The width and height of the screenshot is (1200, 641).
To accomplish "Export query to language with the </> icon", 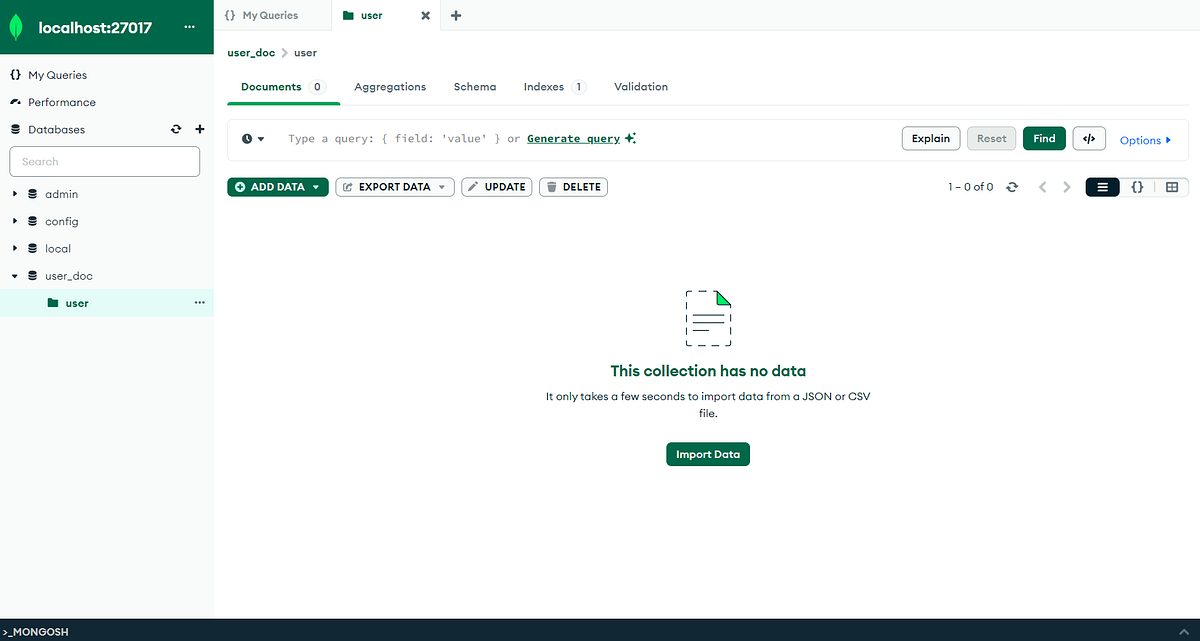I will [x=1089, y=138].
